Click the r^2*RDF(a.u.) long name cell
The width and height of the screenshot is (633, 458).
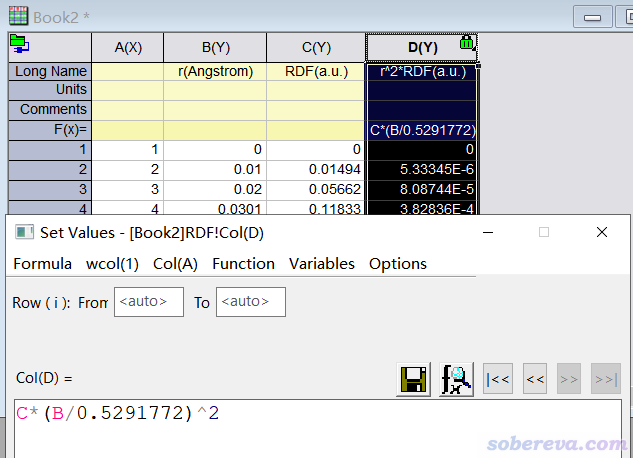click(x=422, y=71)
